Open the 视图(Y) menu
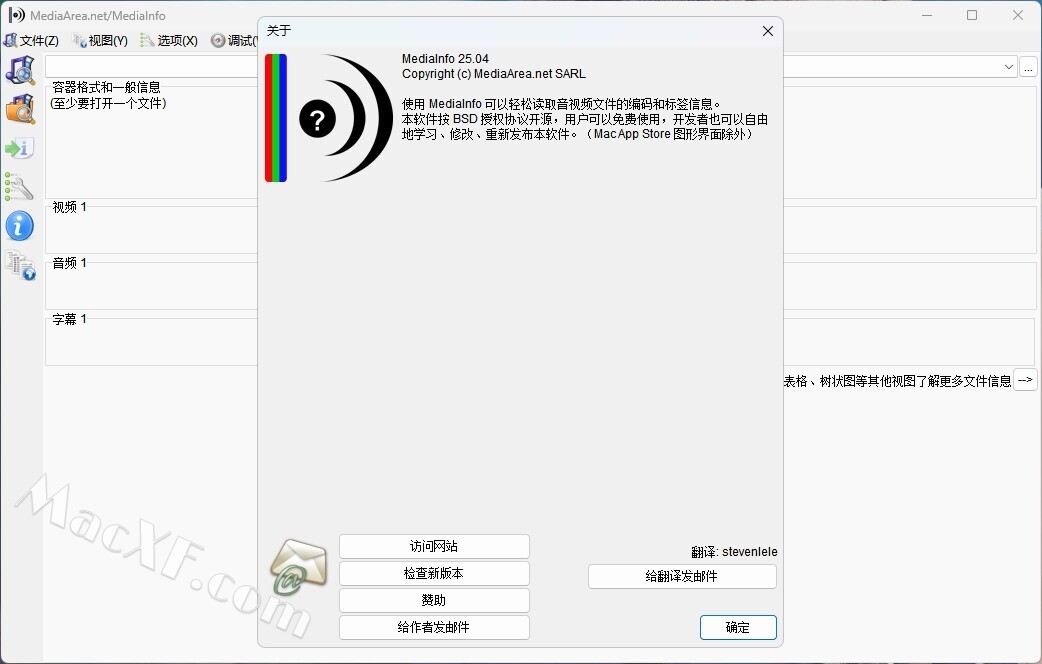The image size is (1042, 664). [x=100, y=41]
